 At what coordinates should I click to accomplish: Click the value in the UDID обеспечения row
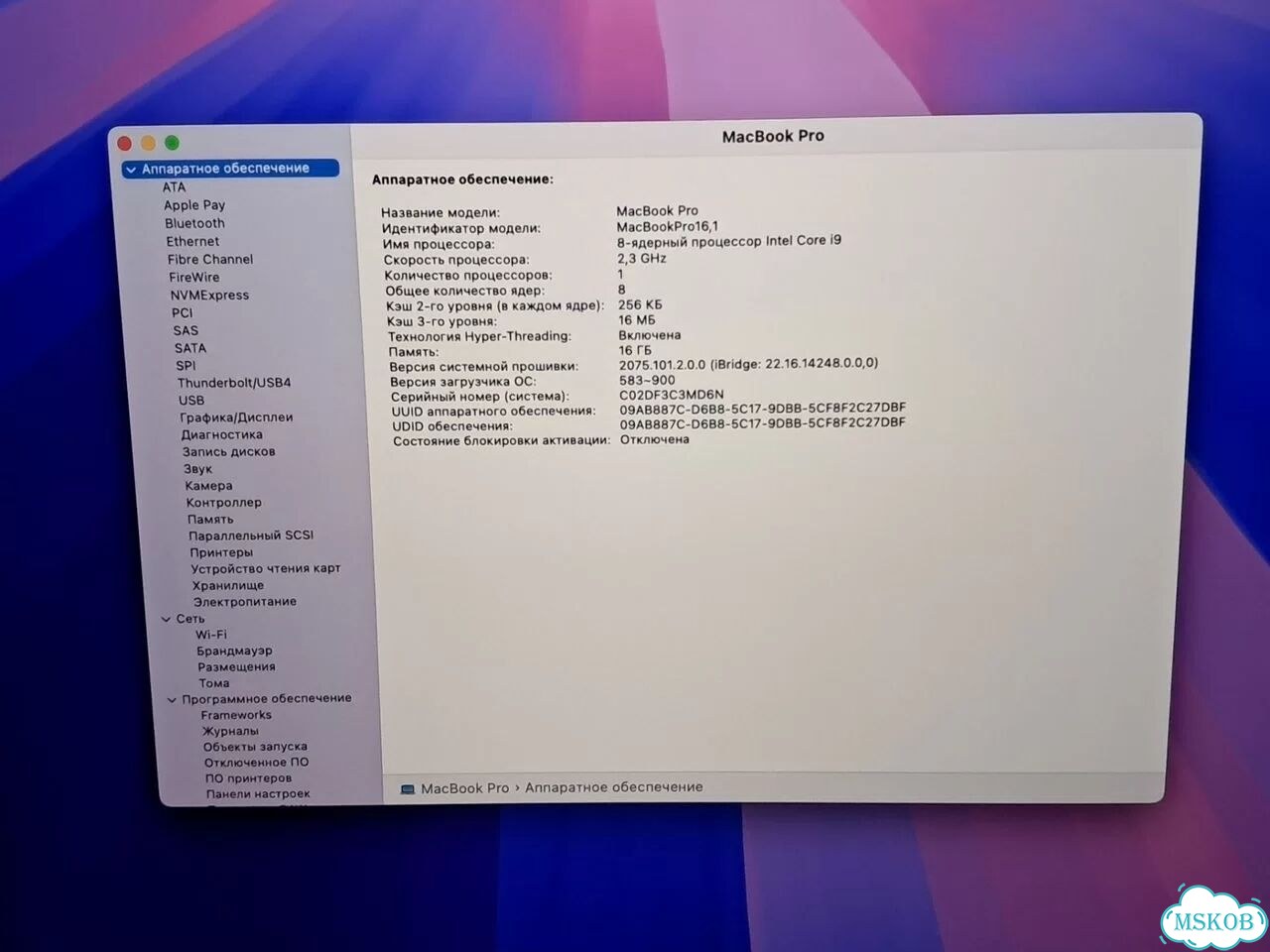coord(763,422)
